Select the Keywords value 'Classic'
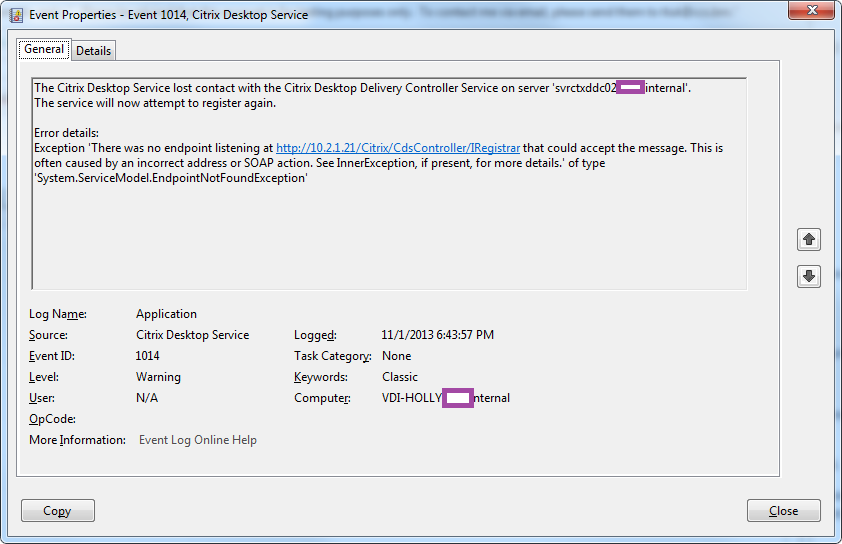 point(400,377)
